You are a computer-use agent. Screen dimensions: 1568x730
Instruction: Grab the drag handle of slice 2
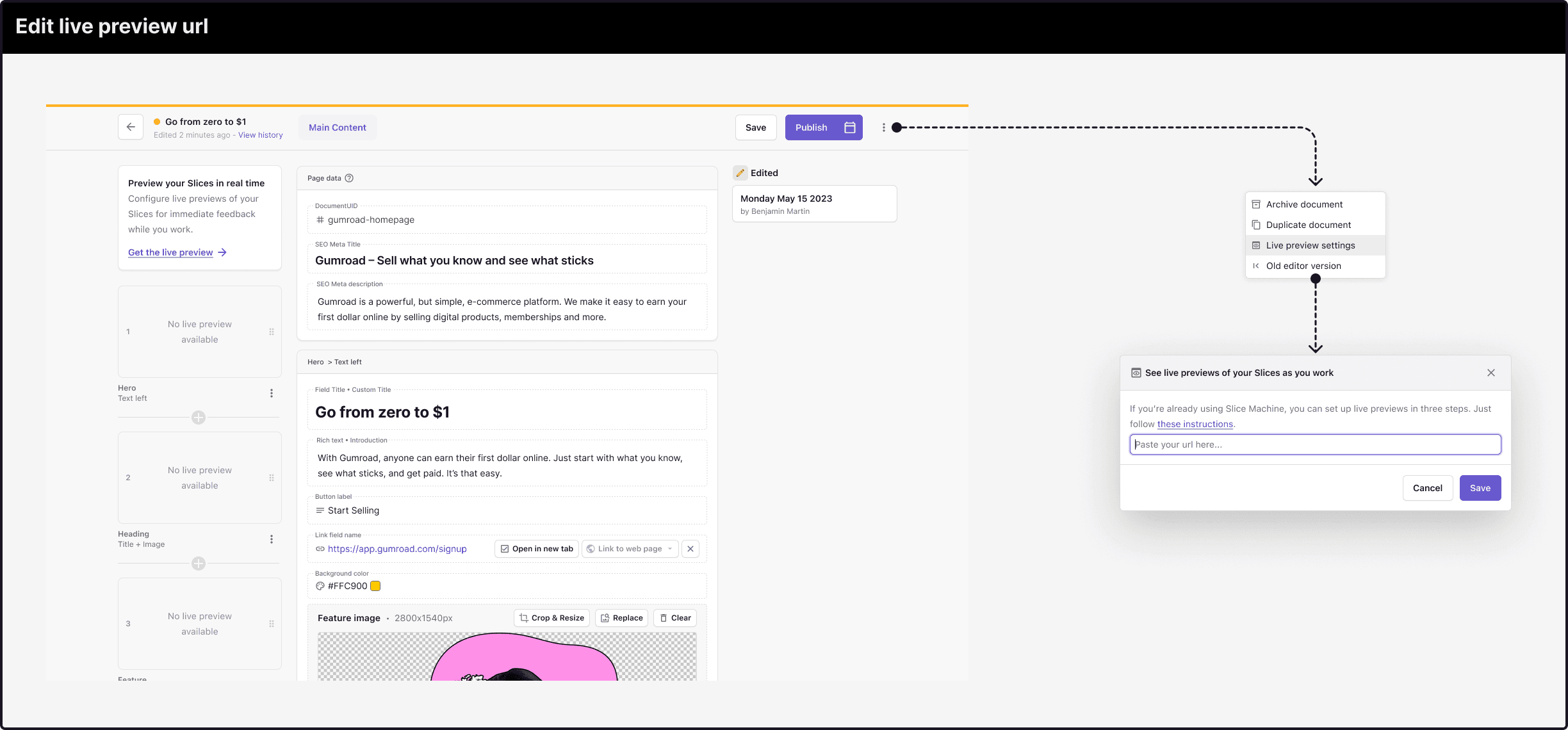point(272,478)
